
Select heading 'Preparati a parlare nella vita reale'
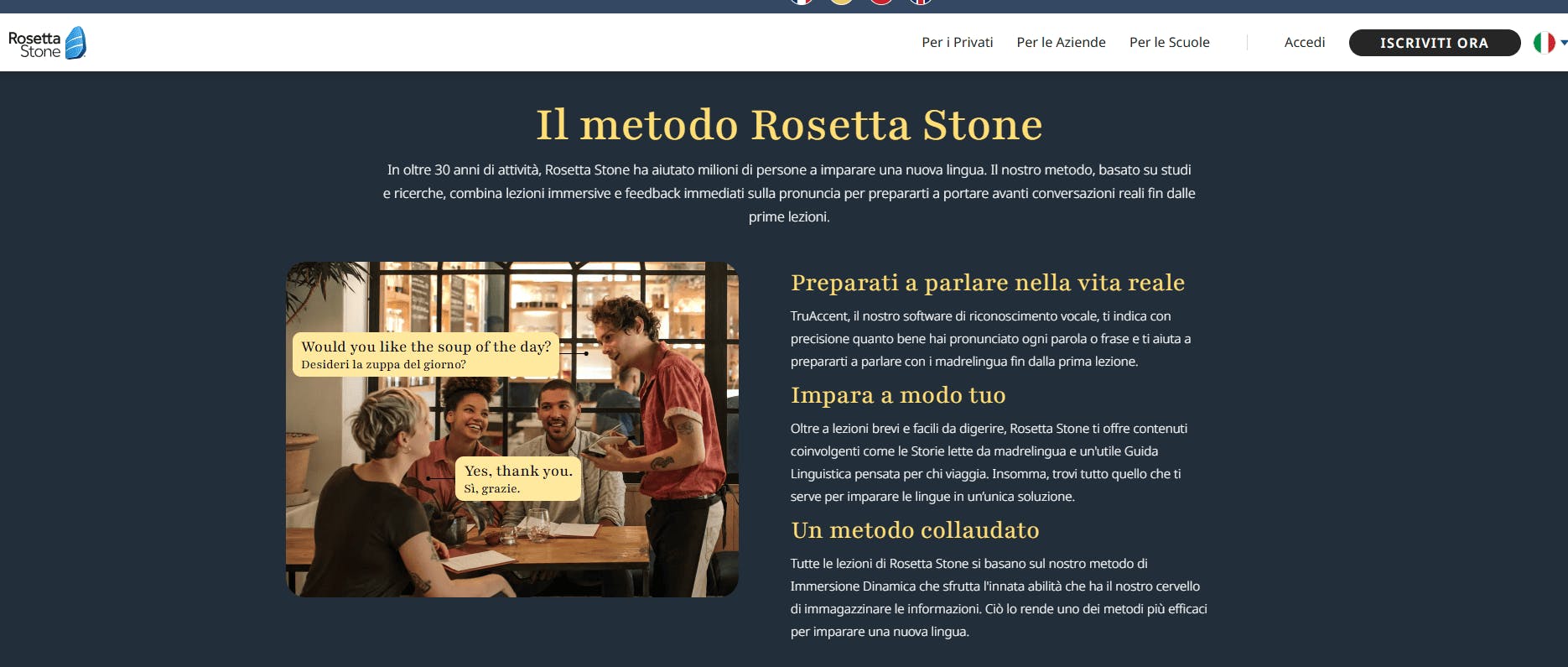(x=988, y=283)
